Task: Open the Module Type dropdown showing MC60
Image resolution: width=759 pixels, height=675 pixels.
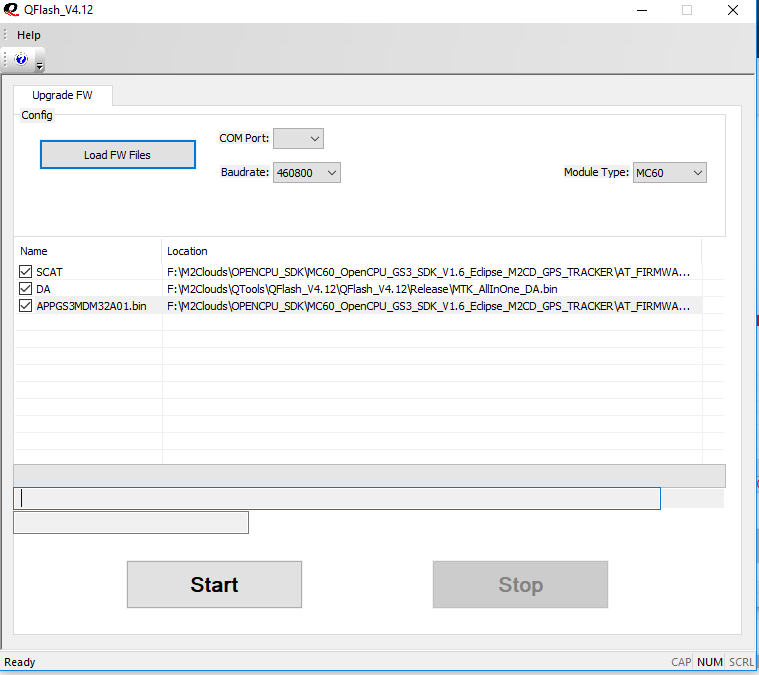Action: tap(669, 173)
